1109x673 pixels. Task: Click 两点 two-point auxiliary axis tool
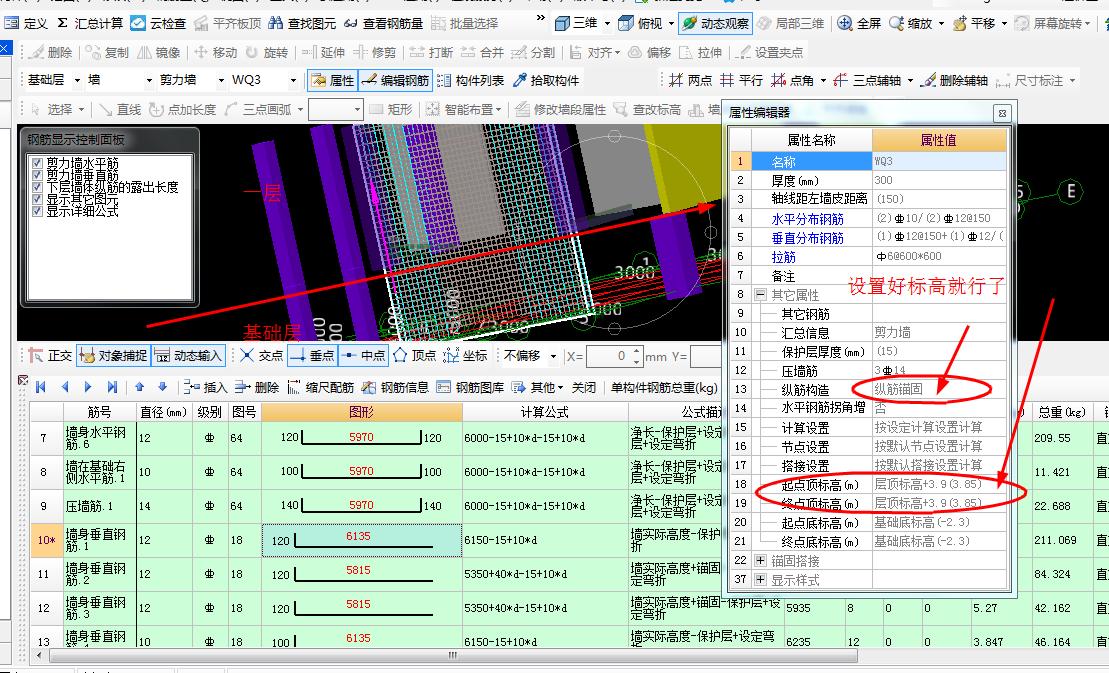click(x=691, y=81)
